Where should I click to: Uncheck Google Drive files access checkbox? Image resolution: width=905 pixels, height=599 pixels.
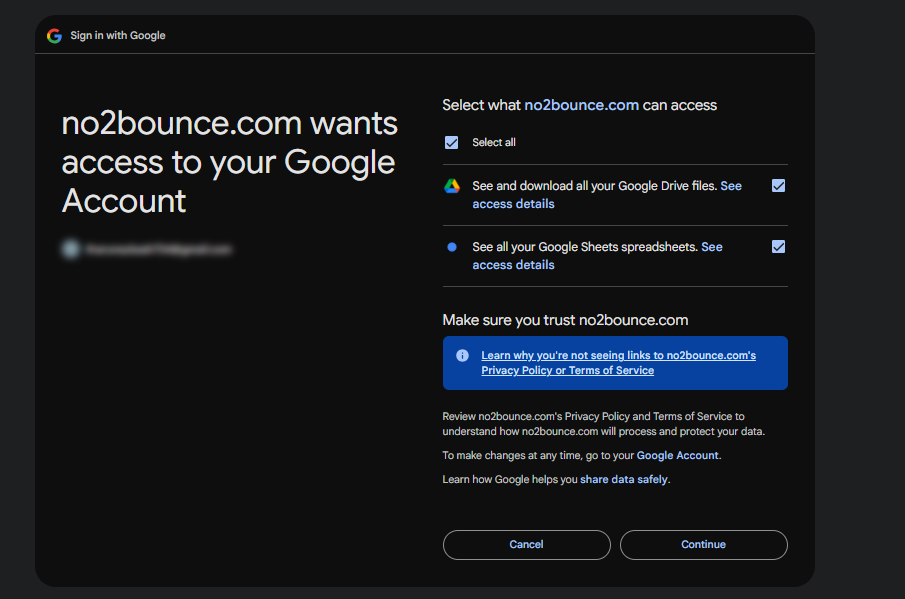pyautogui.click(x=778, y=186)
